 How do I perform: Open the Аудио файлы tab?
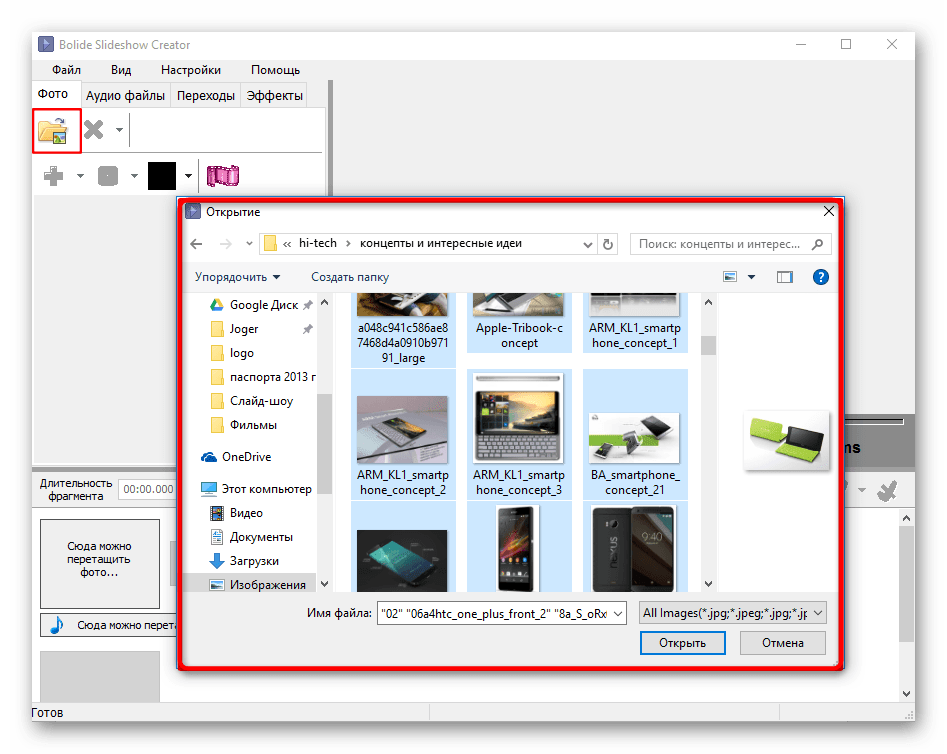click(125, 96)
